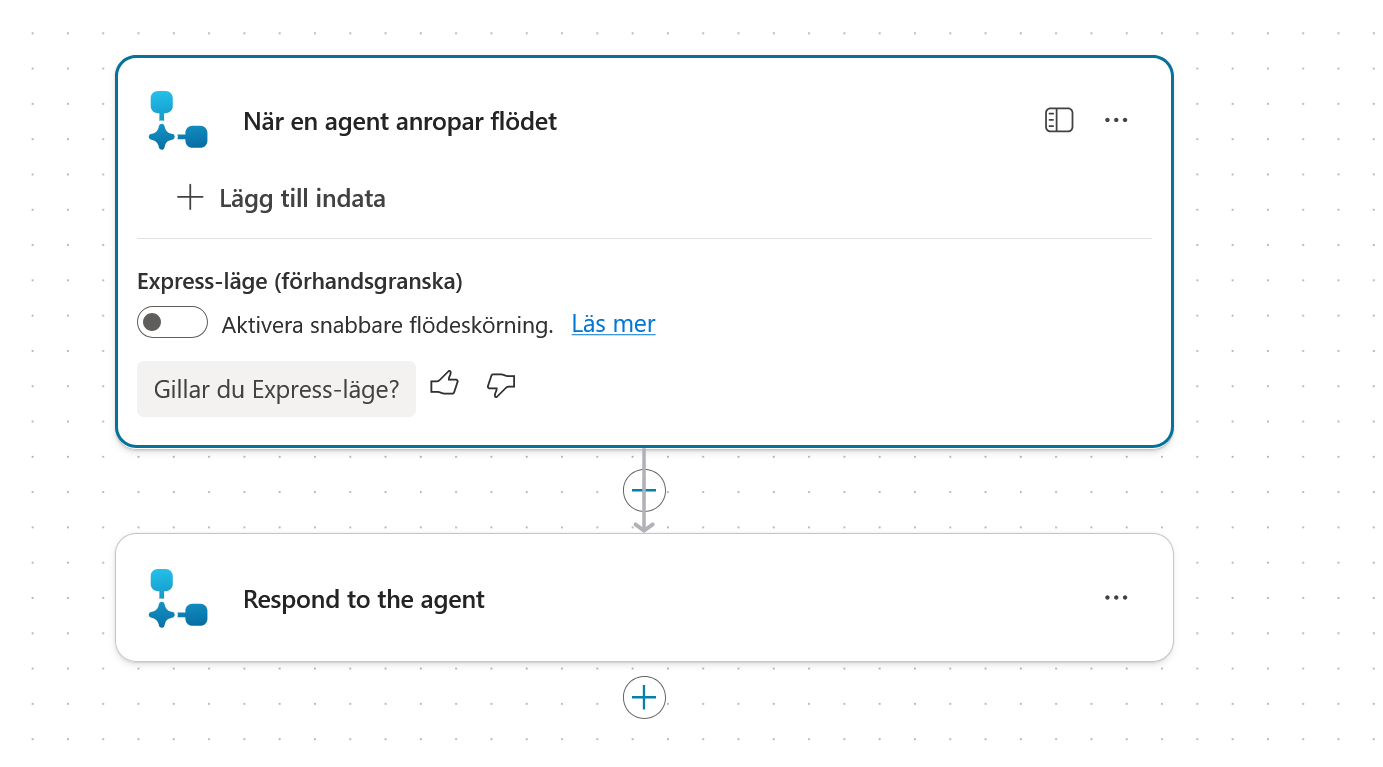
Task: Open more options on 'Respond to the agent'
Action: (x=1116, y=598)
